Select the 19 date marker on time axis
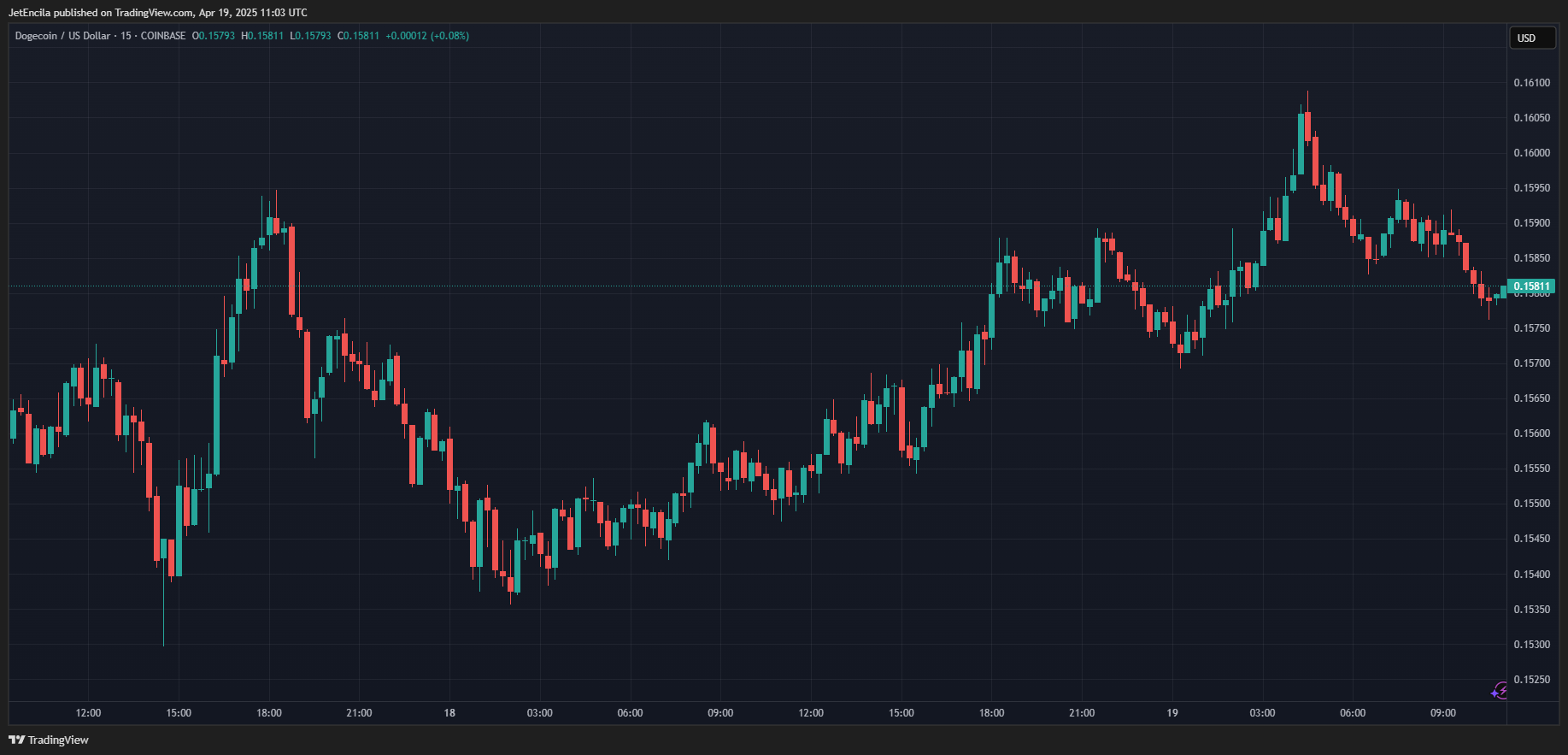 tap(1172, 713)
